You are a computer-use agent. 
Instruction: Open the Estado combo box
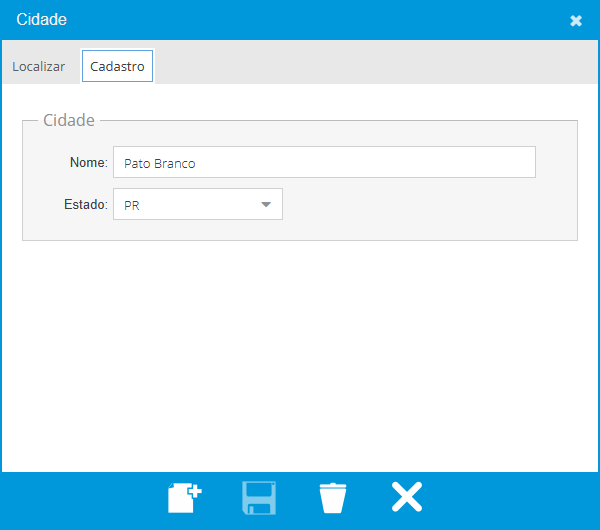pos(198,205)
